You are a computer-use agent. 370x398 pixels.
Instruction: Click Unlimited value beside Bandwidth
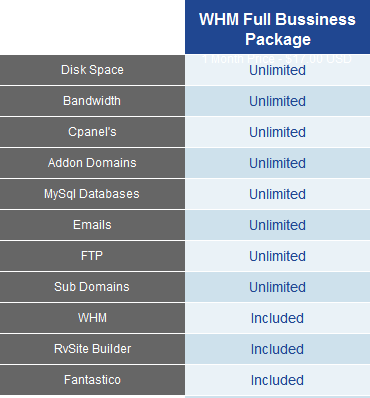(x=277, y=101)
